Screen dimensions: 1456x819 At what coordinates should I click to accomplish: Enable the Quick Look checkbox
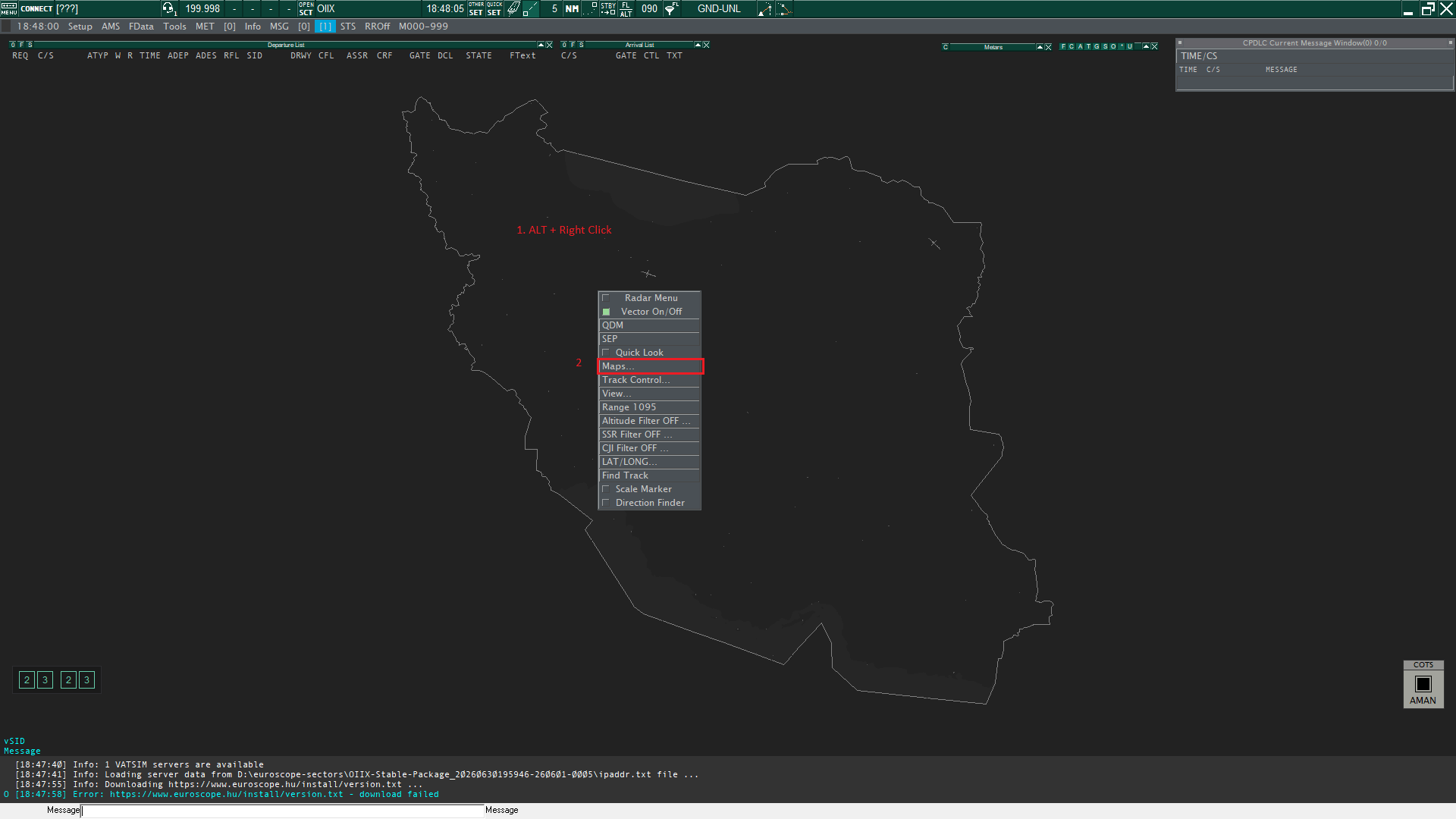point(606,353)
